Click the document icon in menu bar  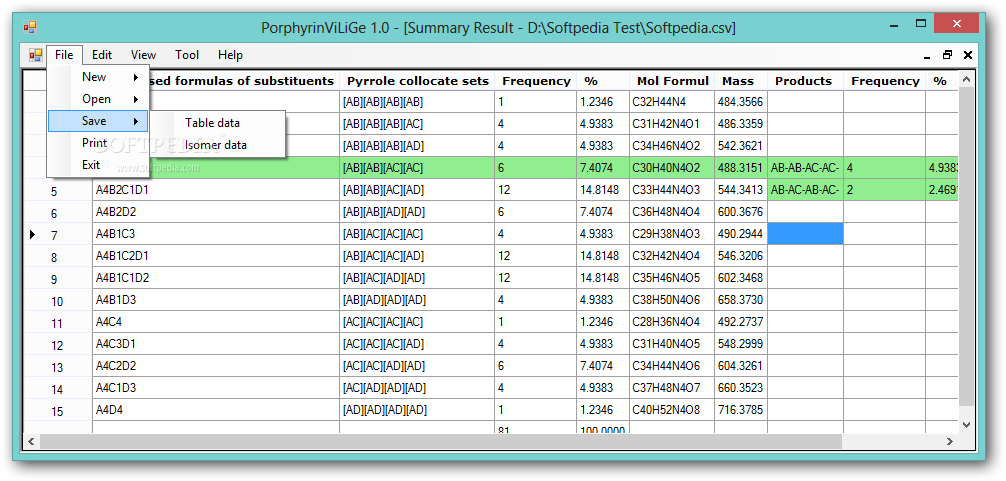click(x=35, y=55)
